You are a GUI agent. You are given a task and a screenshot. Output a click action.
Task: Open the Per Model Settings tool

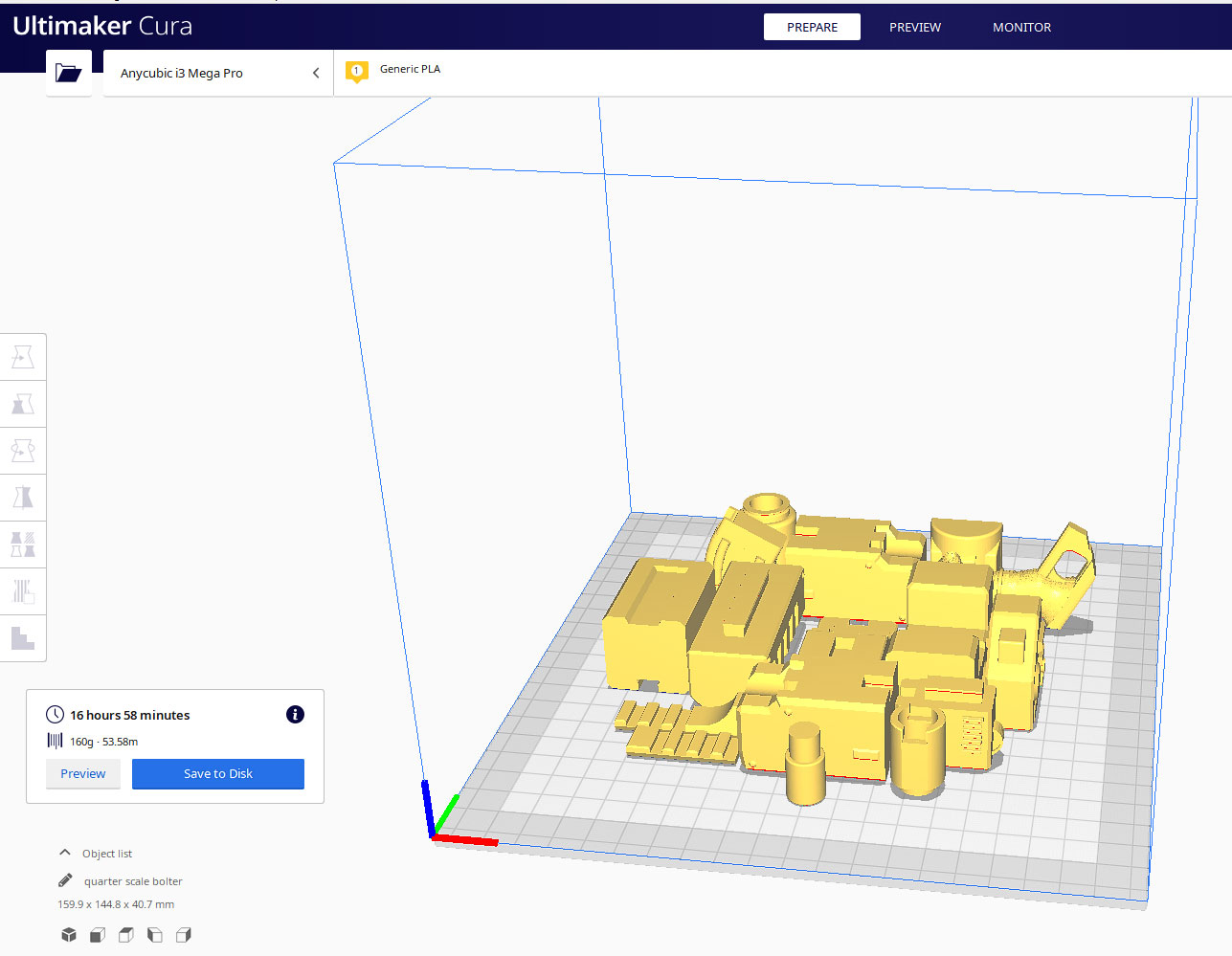[23, 545]
